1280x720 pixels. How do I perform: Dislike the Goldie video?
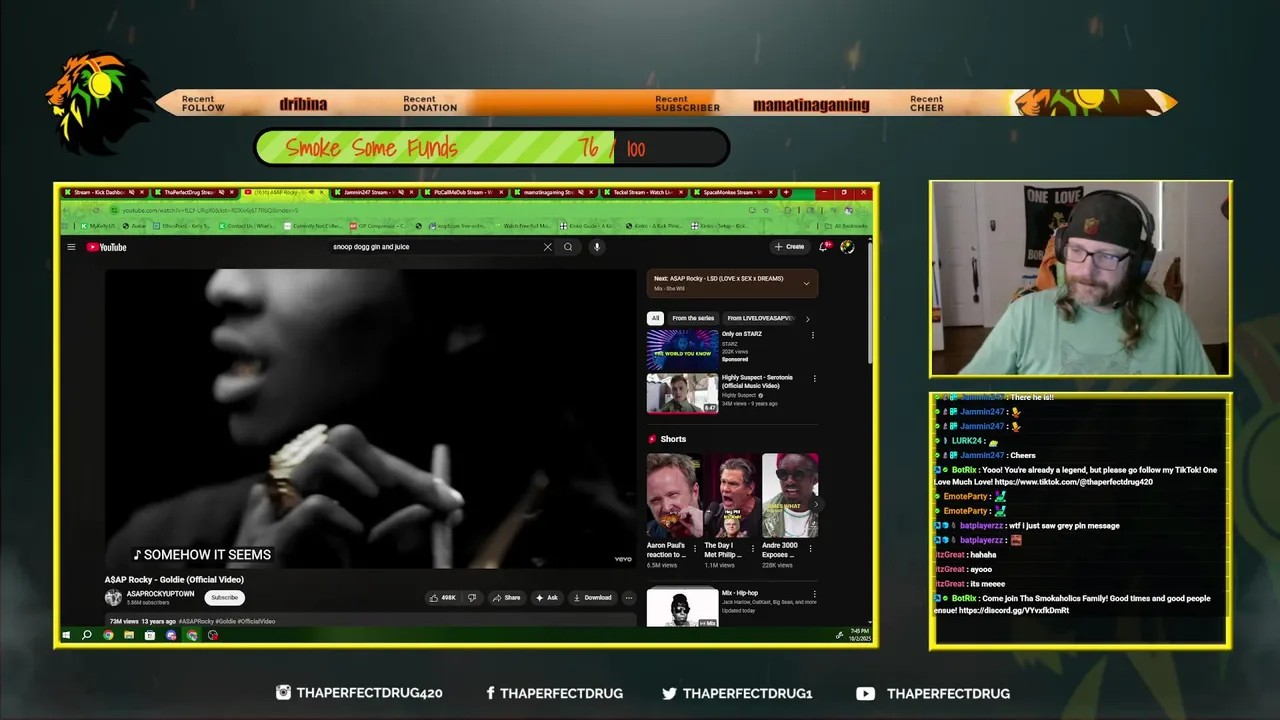(x=472, y=597)
